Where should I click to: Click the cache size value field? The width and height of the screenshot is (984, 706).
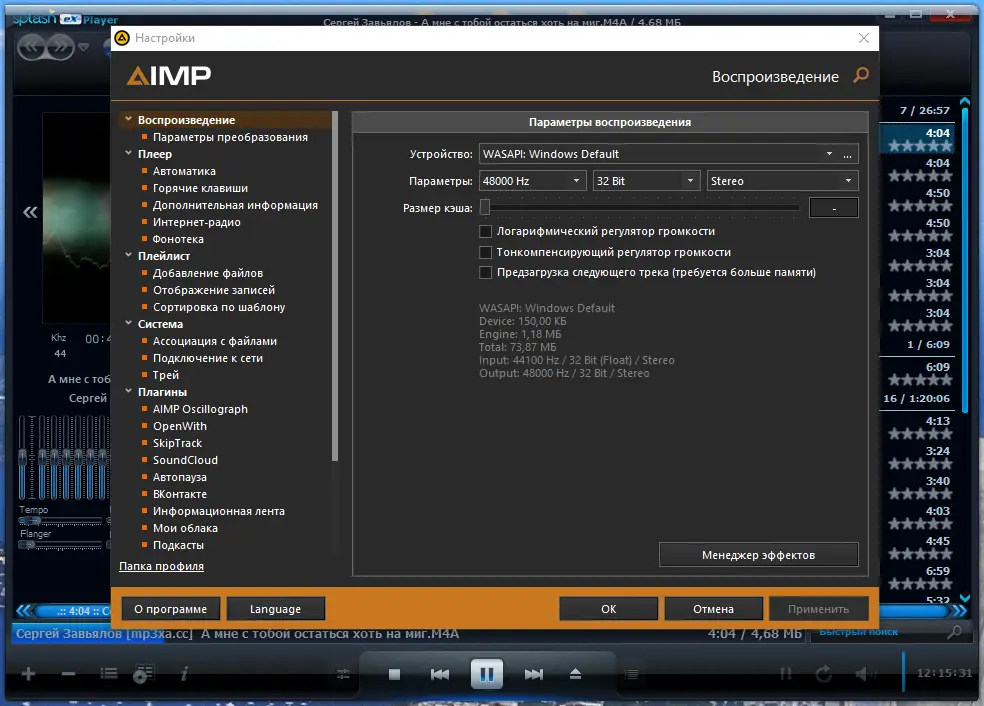tap(833, 208)
